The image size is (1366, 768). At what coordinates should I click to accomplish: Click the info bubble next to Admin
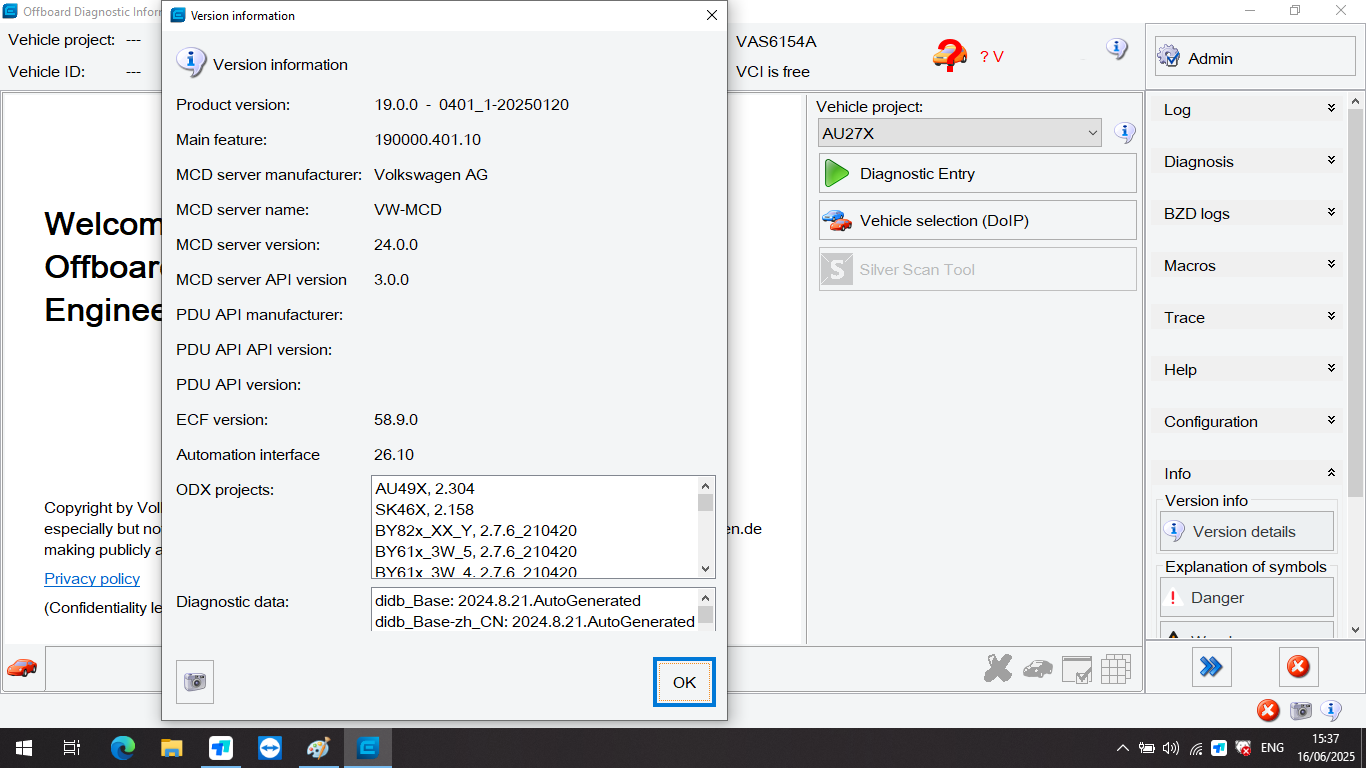click(x=1117, y=48)
